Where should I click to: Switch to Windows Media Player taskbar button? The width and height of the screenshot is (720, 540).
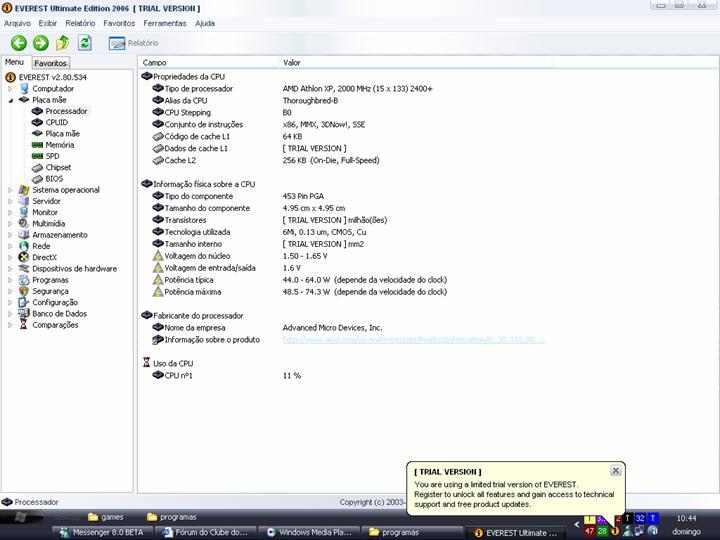309,533
